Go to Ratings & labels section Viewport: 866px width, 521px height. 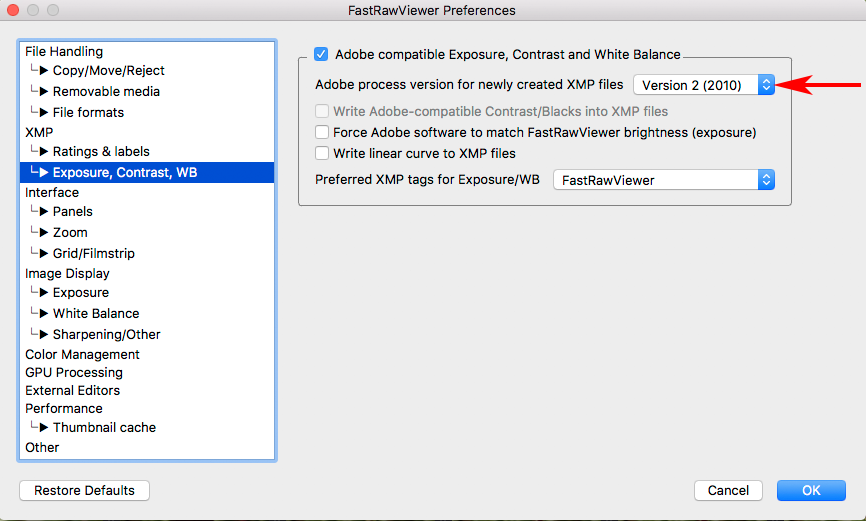101,152
